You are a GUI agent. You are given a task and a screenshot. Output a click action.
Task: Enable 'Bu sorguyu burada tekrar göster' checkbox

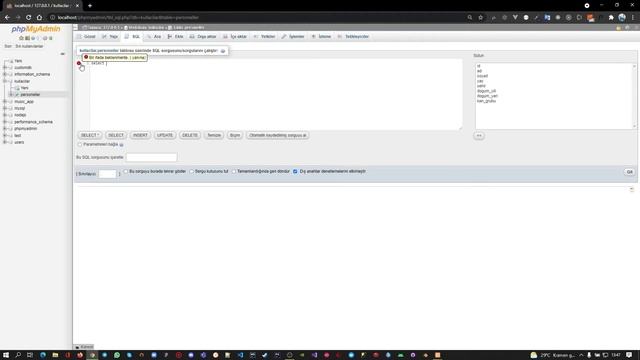coord(126,171)
